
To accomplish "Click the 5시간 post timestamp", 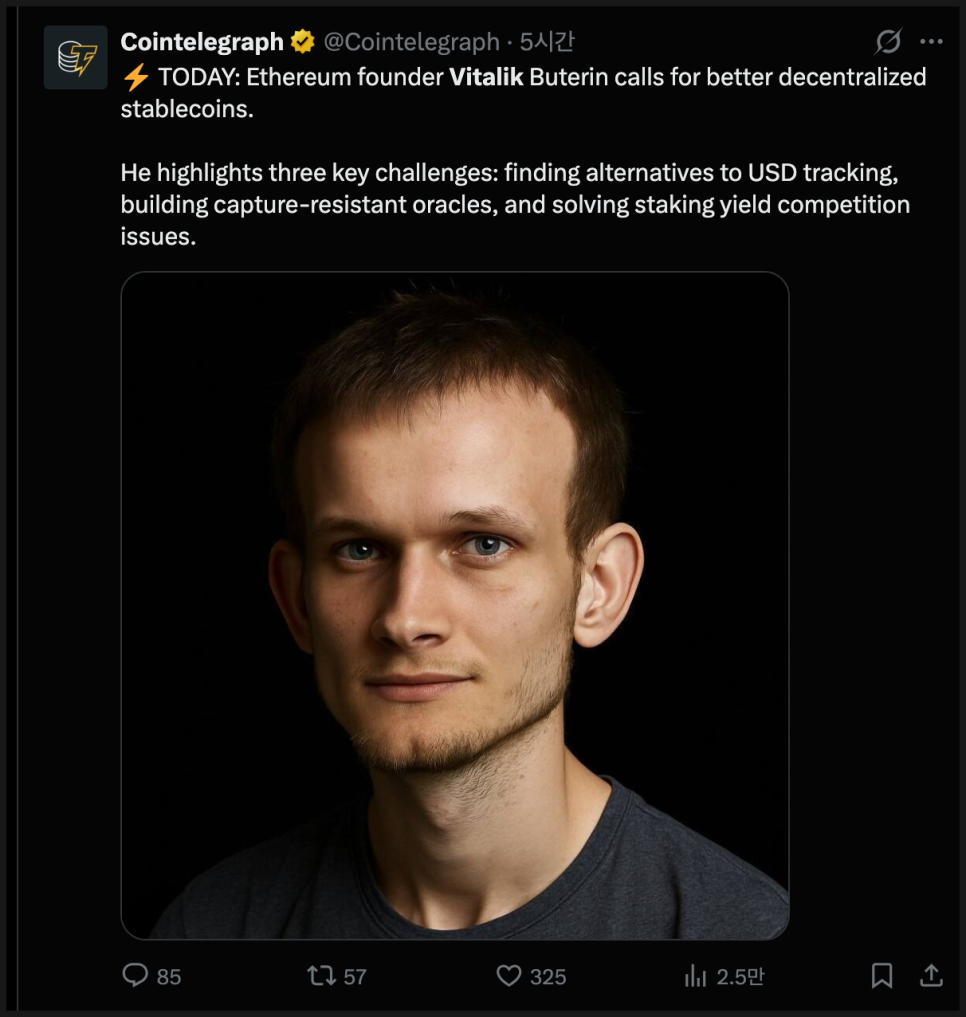I will pos(547,42).
